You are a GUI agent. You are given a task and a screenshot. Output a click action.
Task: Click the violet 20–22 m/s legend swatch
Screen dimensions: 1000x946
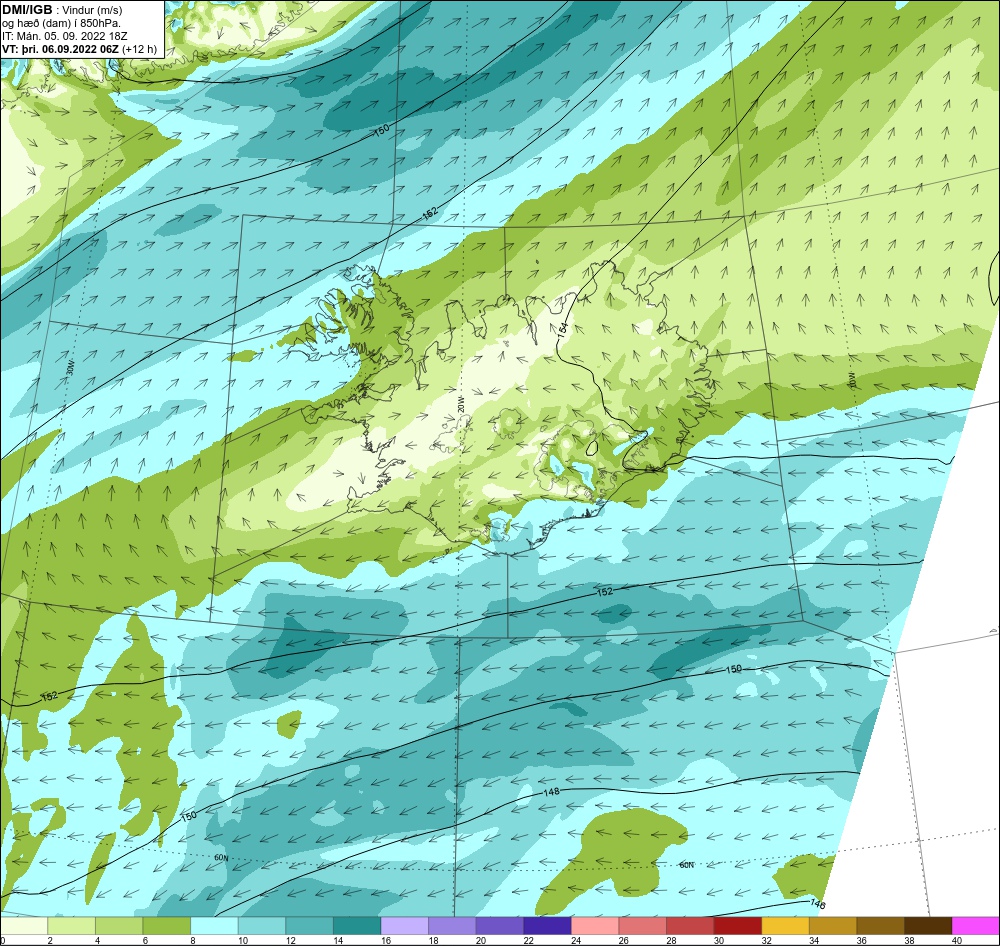click(499, 926)
